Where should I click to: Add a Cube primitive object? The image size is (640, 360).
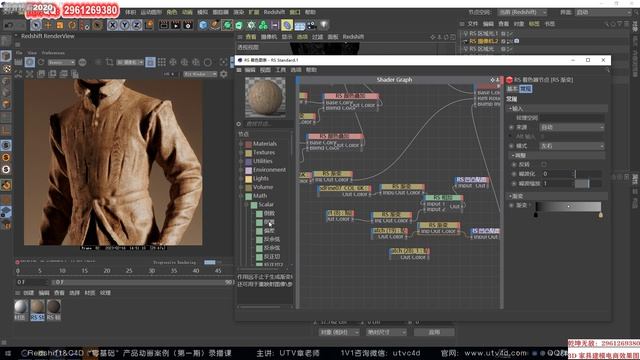[203, 25]
